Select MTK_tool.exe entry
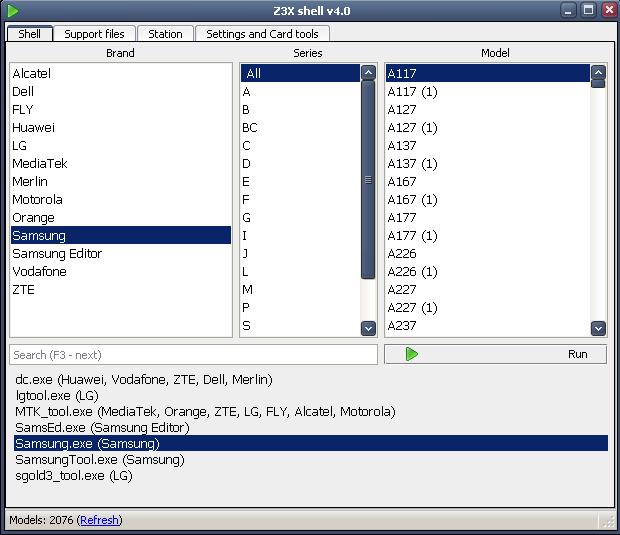Screen dimensions: 620x535 pyautogui.click(x=311, y=412)
